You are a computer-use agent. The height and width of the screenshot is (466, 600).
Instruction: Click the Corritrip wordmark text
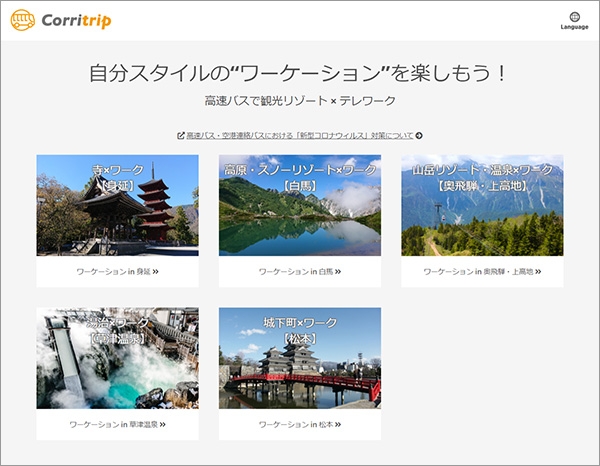click(x=76, y=19)
